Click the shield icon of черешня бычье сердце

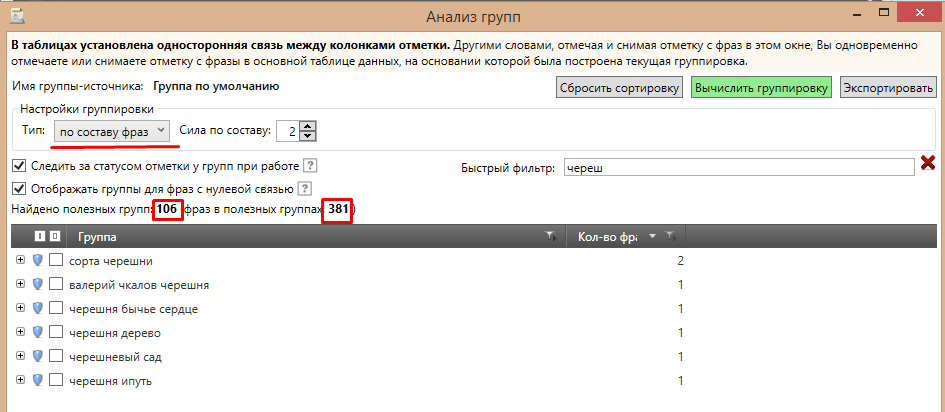[37, 308]
